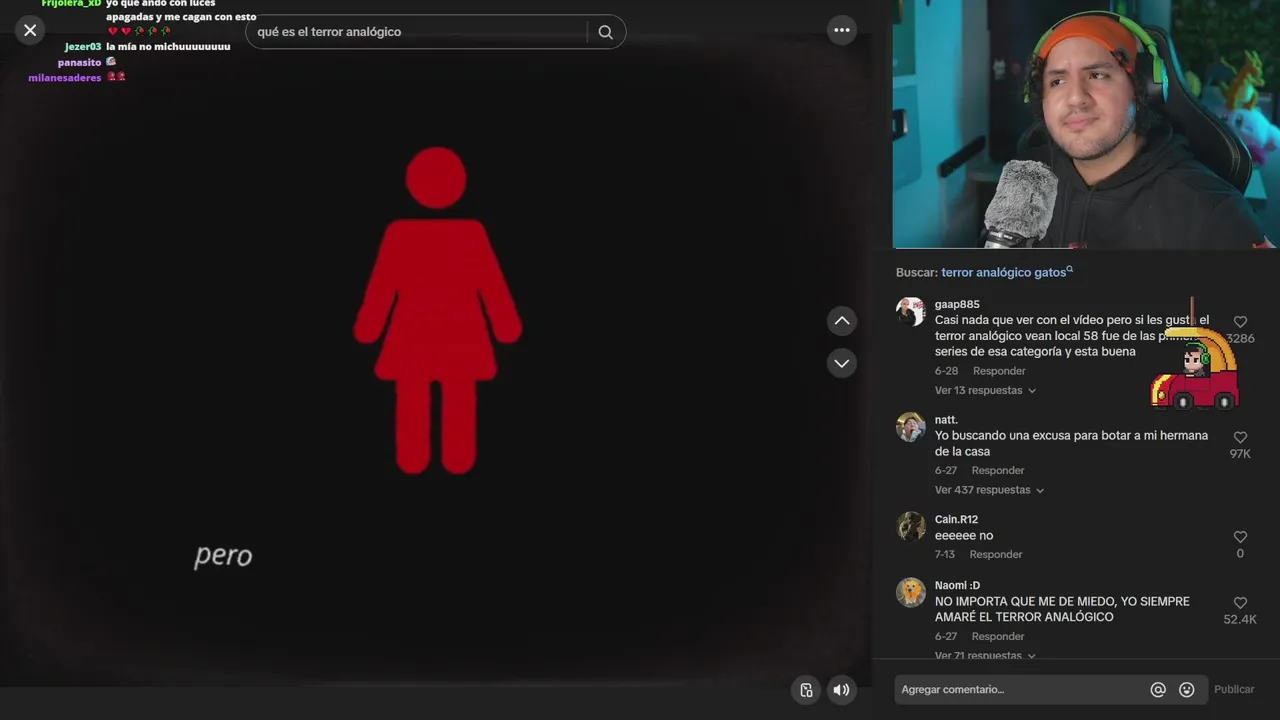This screenshot has width=1280, height=720.
Task: Click the search field 'qué es el terror analógico'
Action: [415, 32]
